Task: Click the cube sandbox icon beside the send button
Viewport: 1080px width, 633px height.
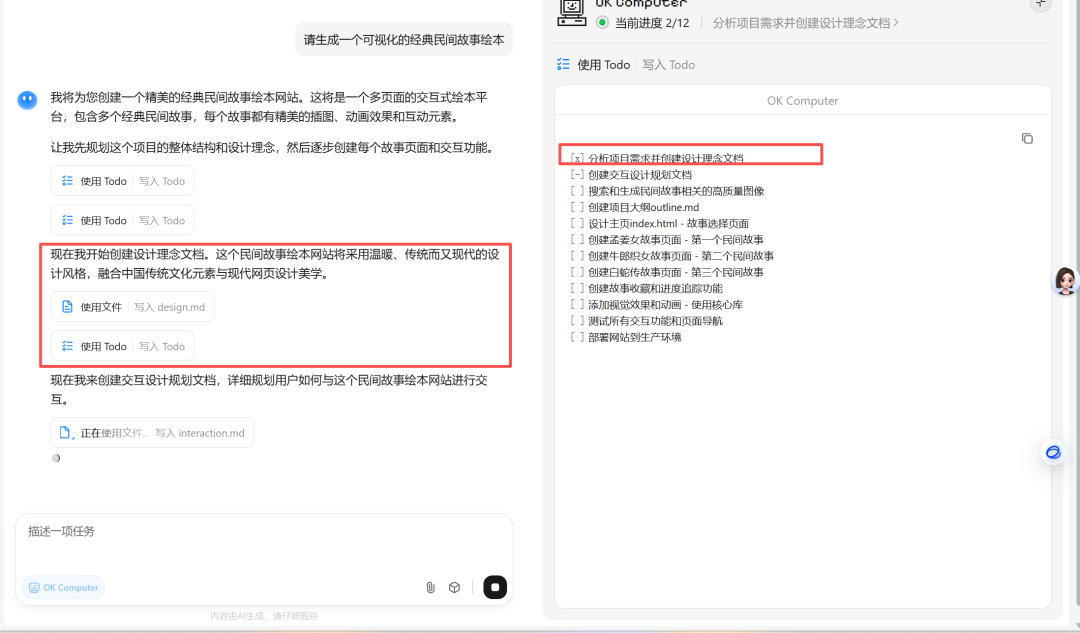Action: point(454,587)
